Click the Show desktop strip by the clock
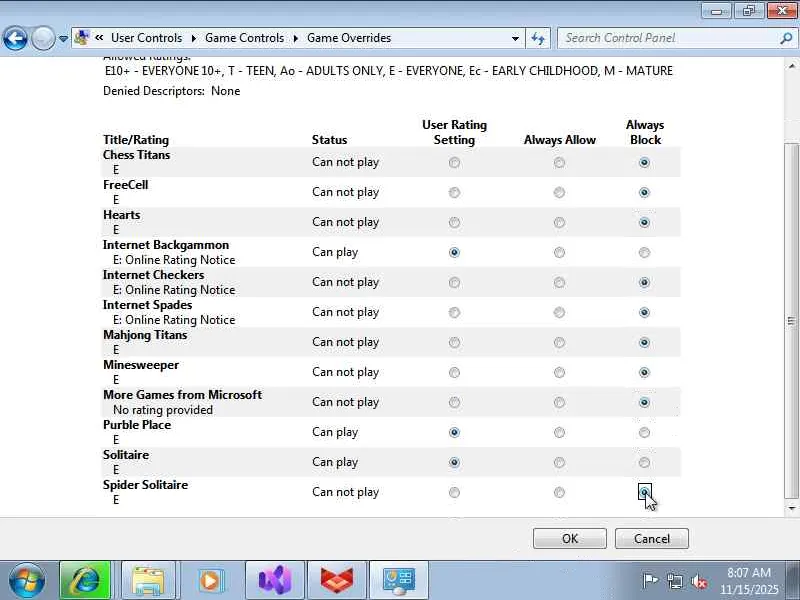Viewport: 800px width, 600px height. coord(793,581)
